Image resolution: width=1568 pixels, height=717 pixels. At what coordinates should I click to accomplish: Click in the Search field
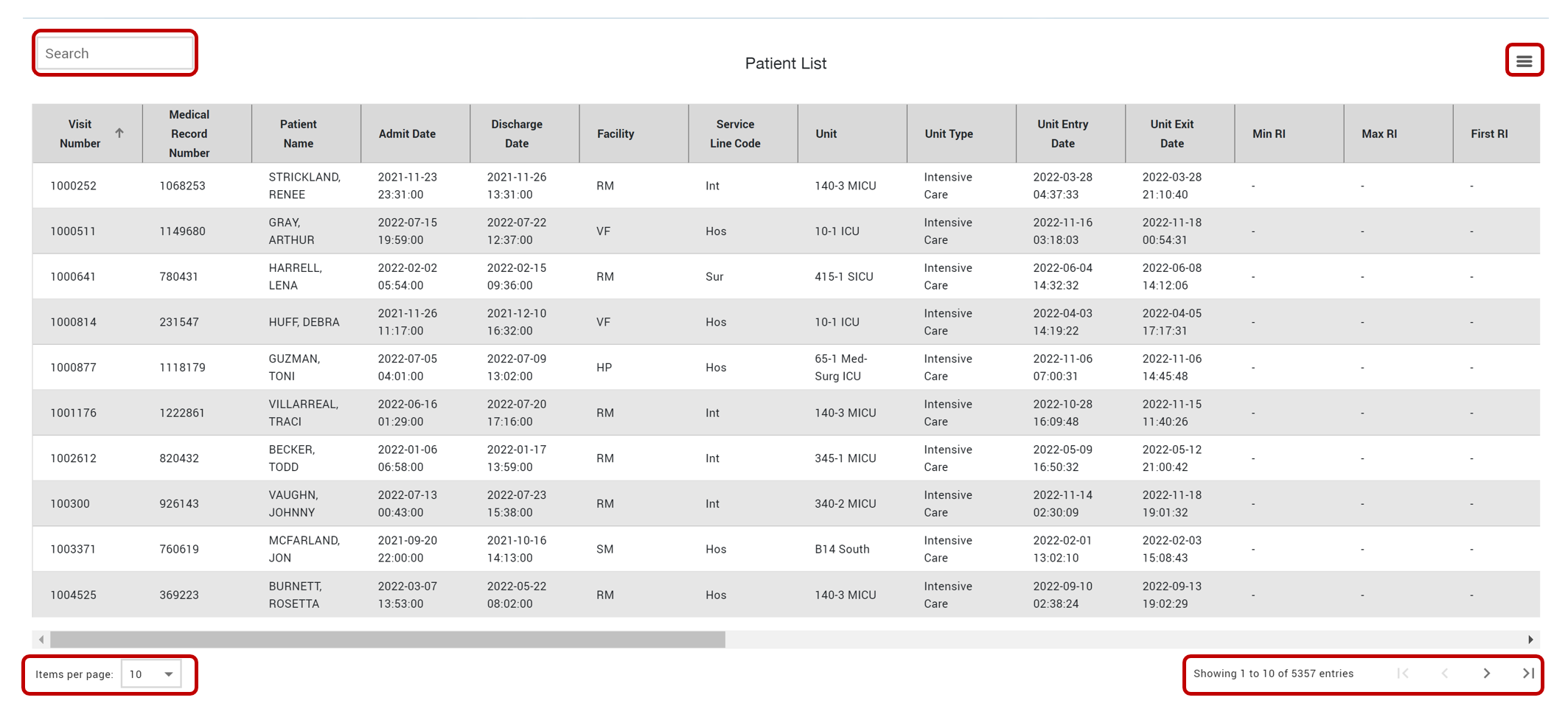coord(115,54)
